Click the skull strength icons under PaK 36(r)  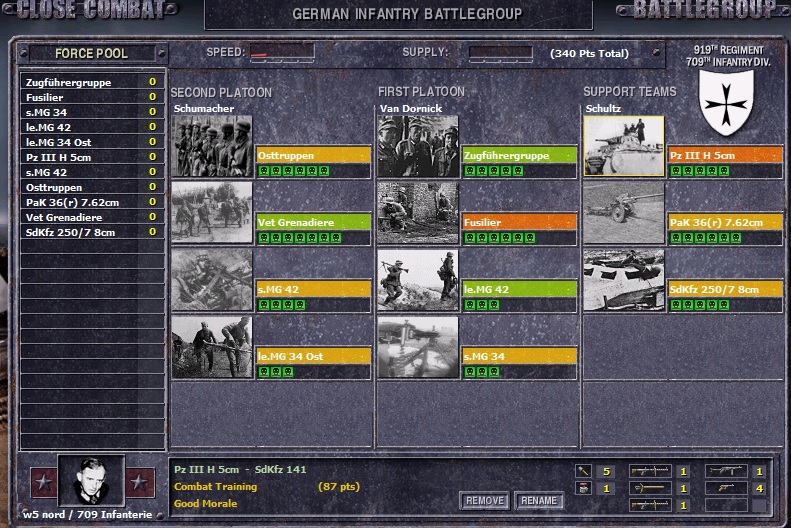click(706, 238)
